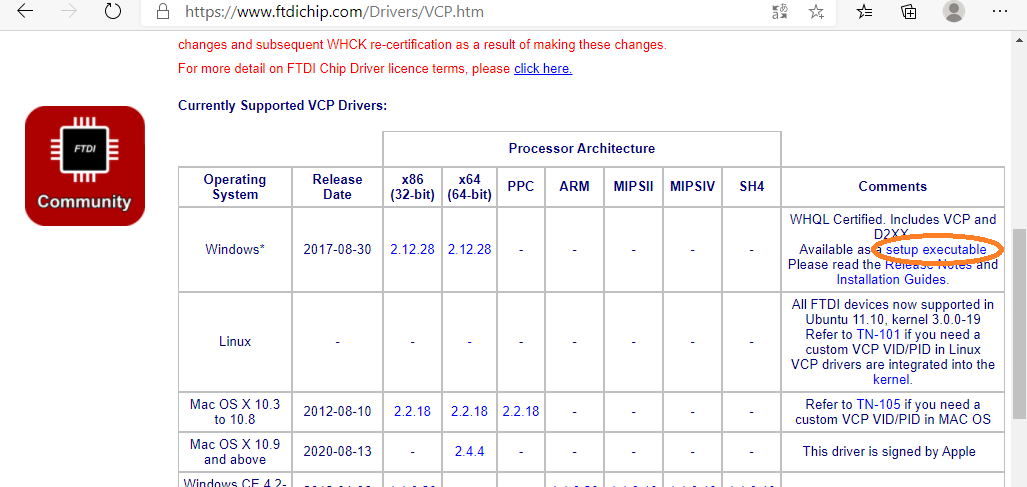Click the 'PPC' column header
The width and height of the screenshot is (1027, 487).
pos(521,187)
